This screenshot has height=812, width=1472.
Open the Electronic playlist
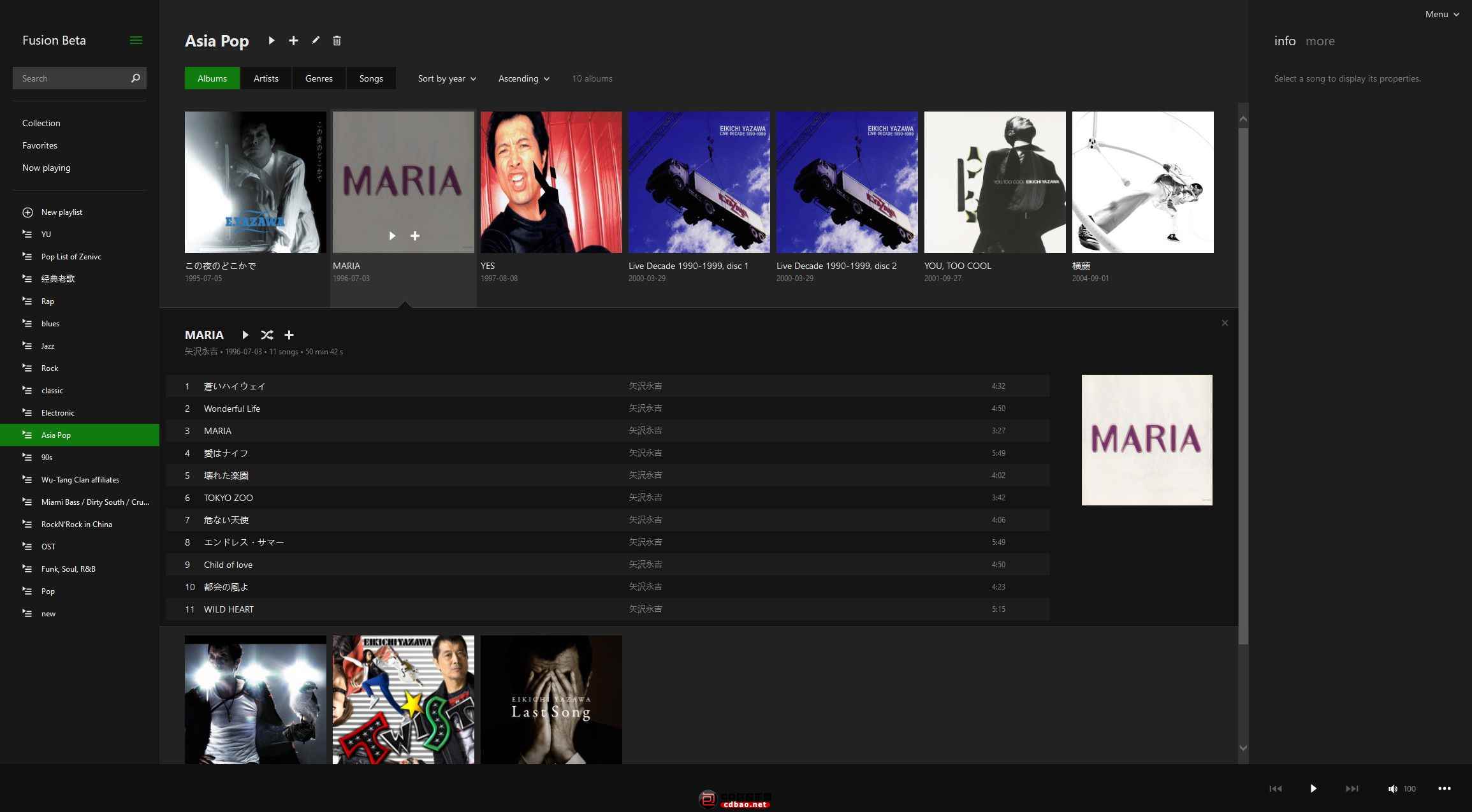[80, 413]
